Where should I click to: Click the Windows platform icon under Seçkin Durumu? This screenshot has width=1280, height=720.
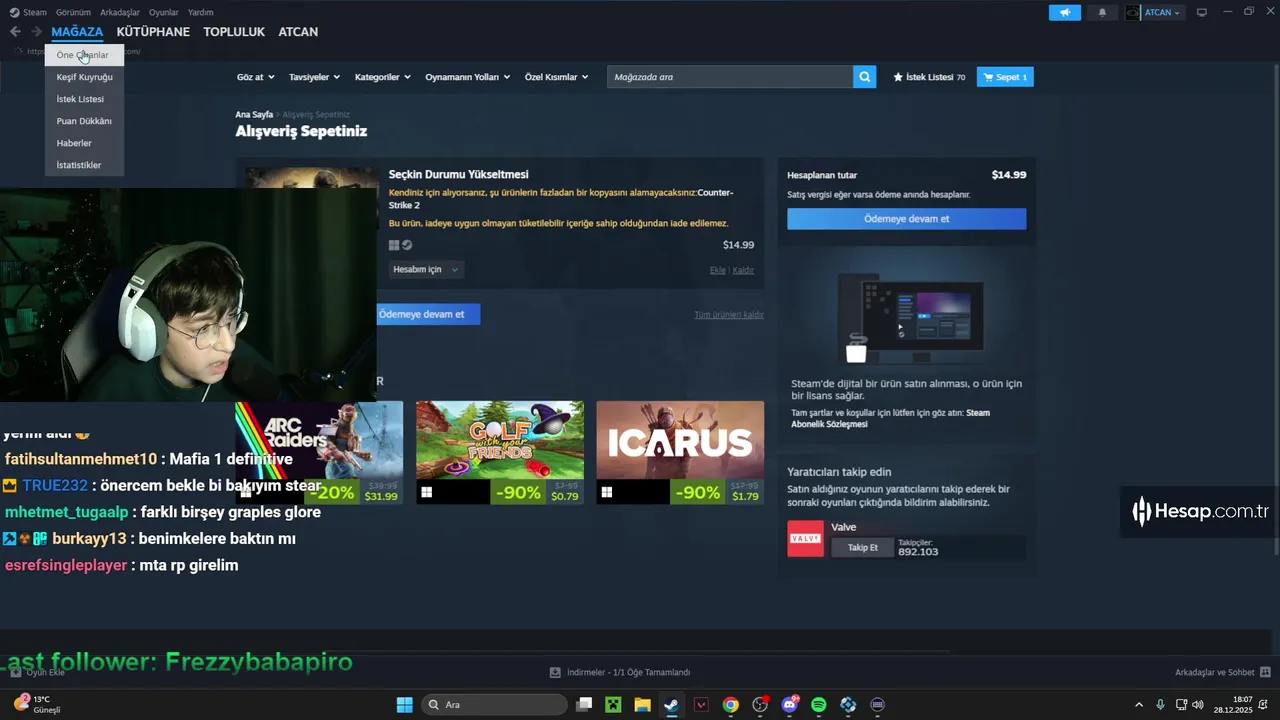pos(394,245)
